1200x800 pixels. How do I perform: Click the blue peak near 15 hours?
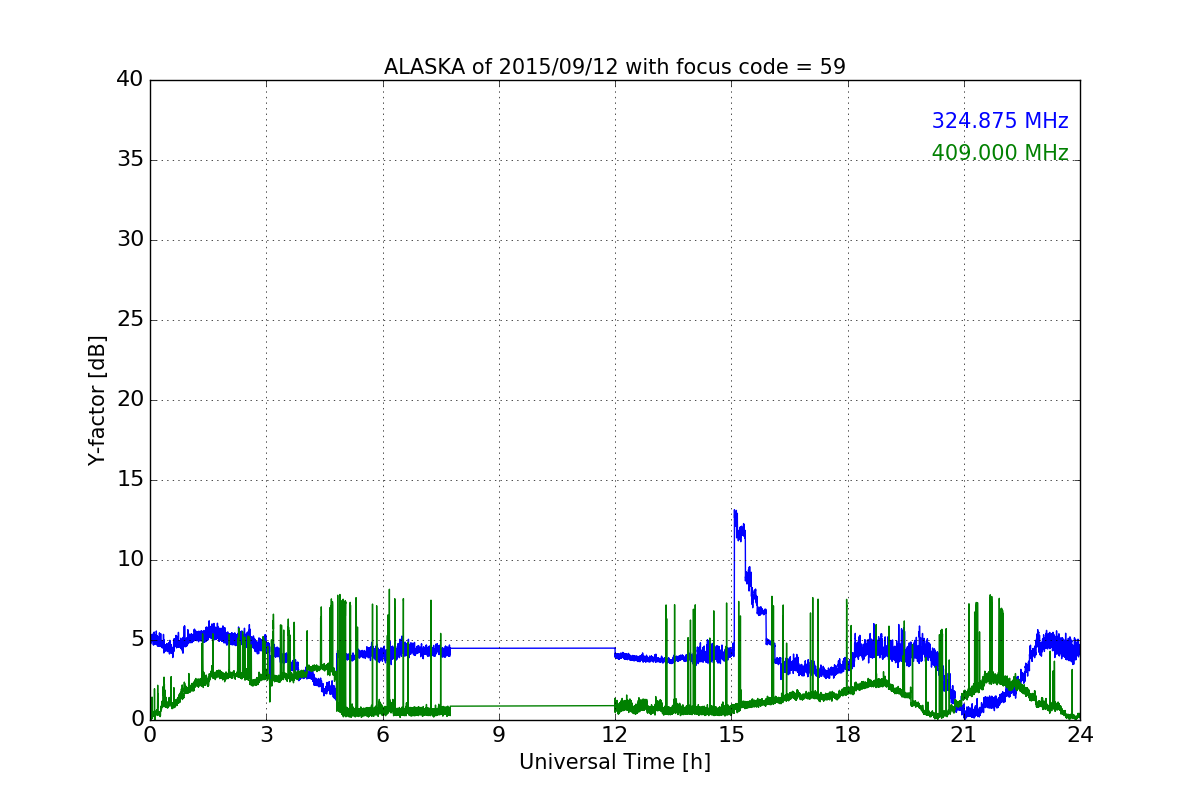(735, 512)
